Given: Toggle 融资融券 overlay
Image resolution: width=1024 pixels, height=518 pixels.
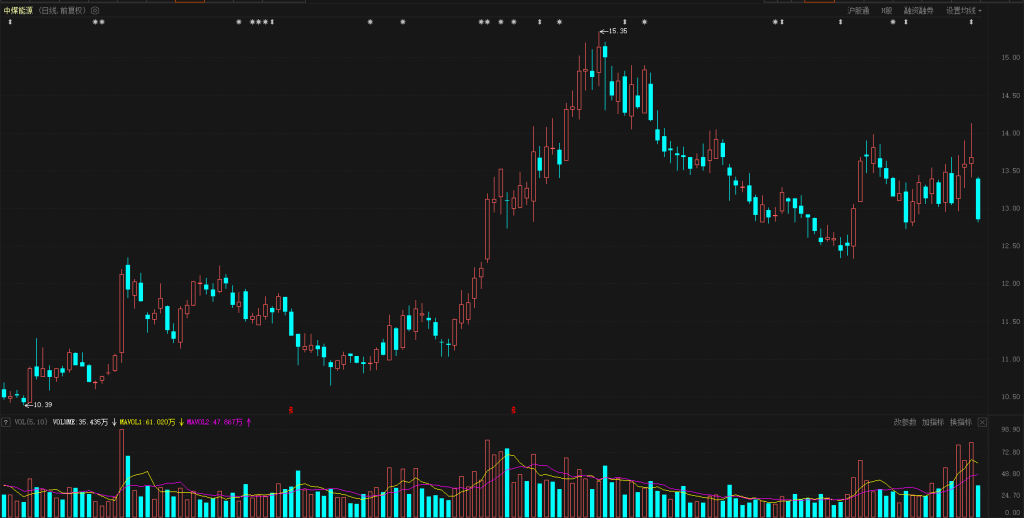Looking at the screenshot, I should click(918, 10).
